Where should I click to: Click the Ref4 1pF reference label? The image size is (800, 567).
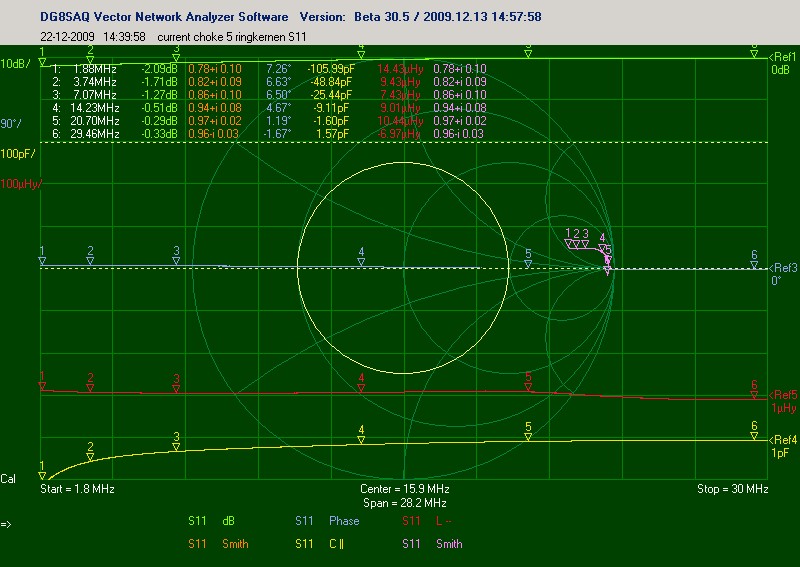(783, 446)
